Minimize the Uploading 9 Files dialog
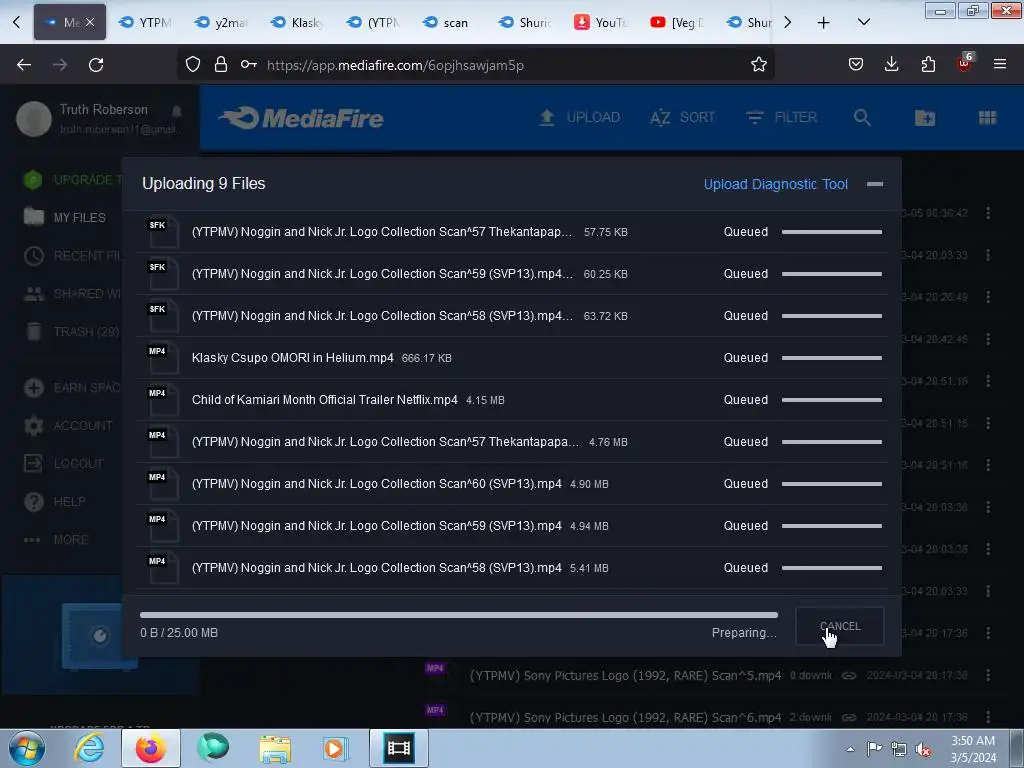 coord(875,184)
